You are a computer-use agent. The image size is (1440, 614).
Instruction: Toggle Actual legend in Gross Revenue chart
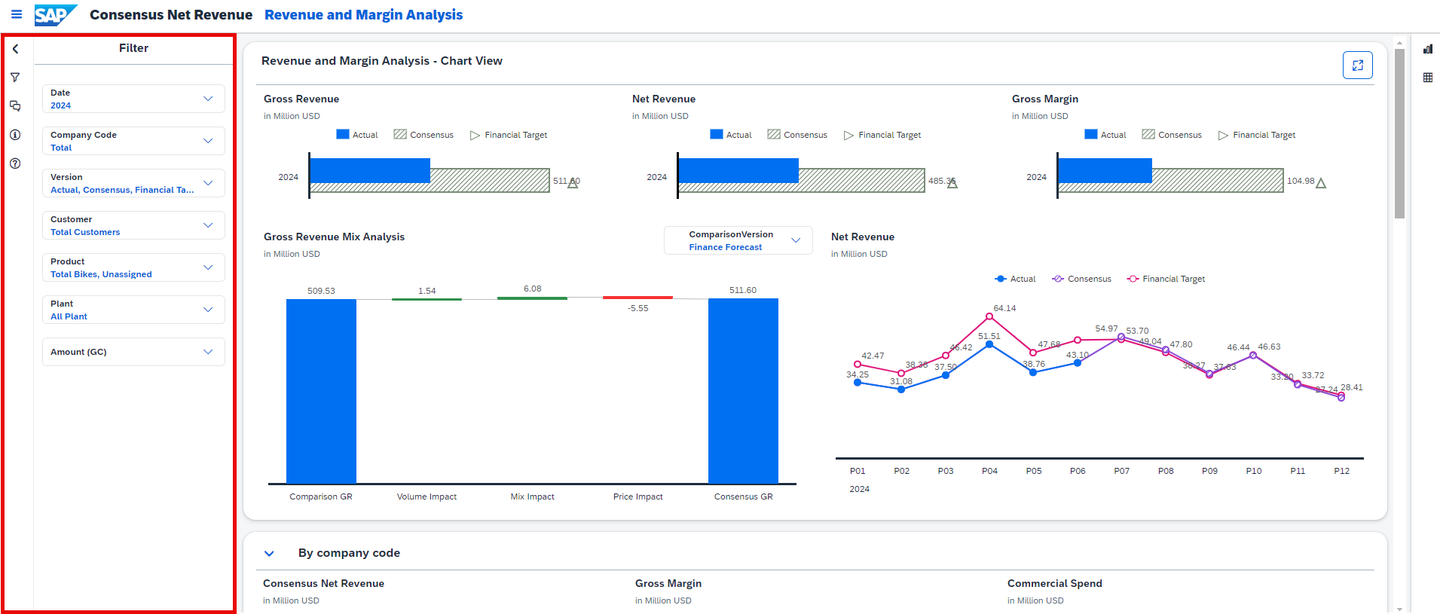point(357,135)
